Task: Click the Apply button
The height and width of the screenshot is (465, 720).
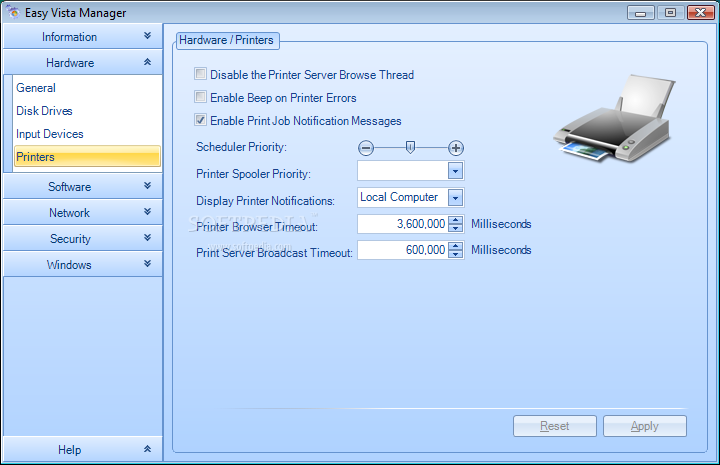Action: (645, 426)
